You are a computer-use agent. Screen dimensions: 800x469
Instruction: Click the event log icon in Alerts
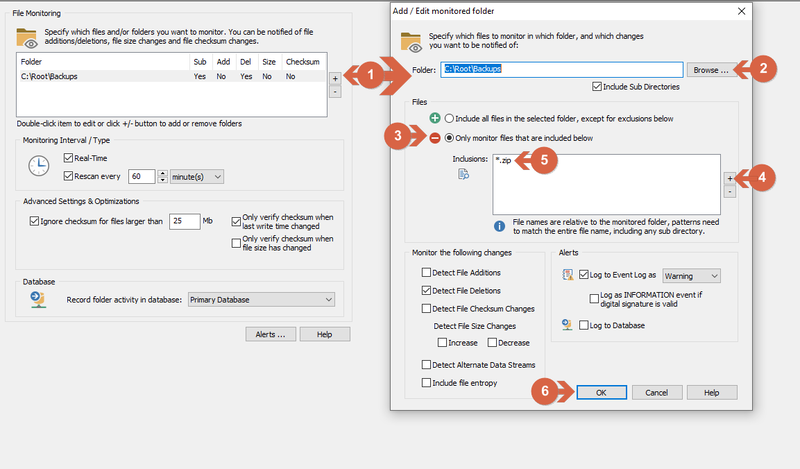(567, 275)
